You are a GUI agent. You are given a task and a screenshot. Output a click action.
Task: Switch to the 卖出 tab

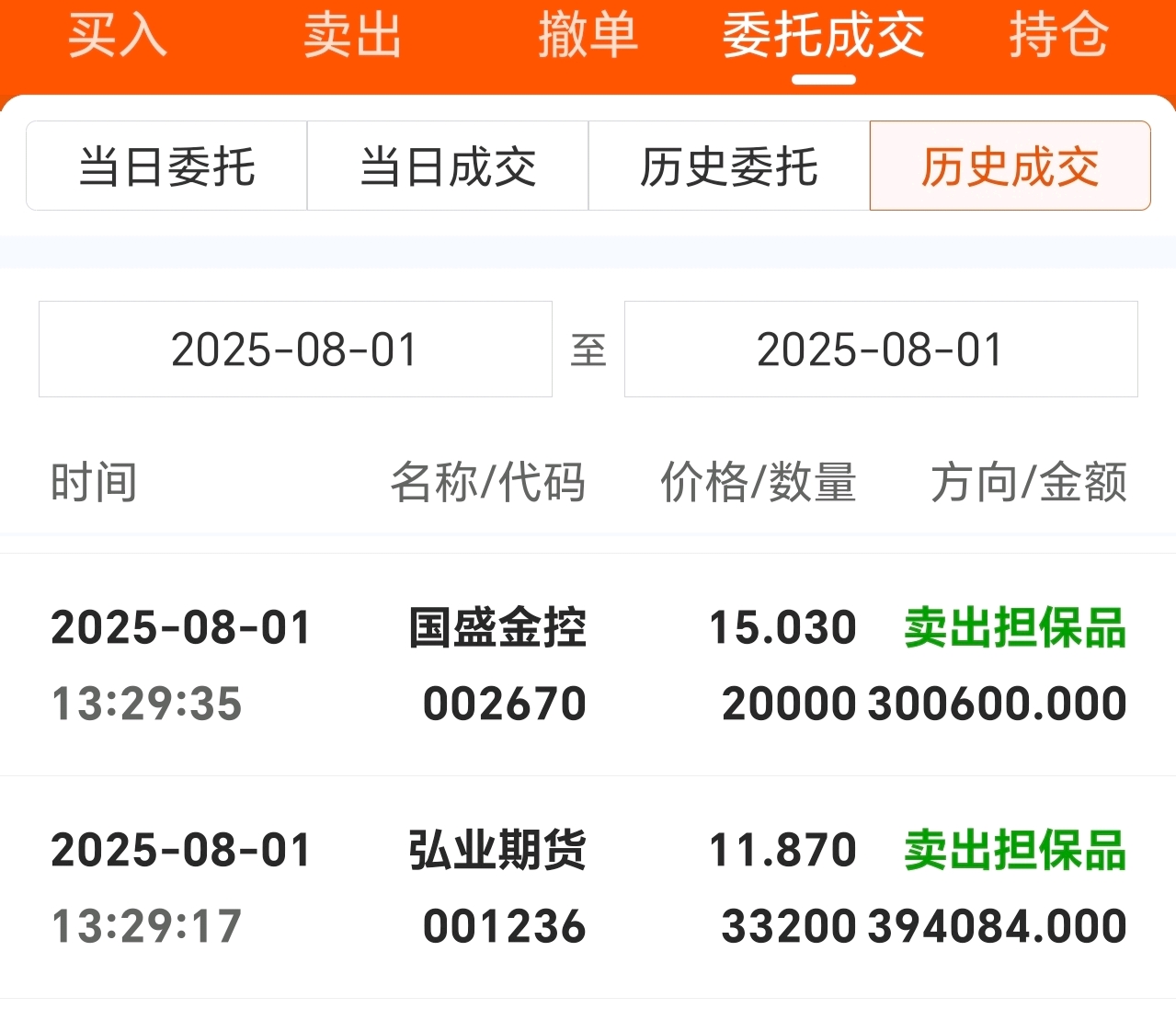353,37
